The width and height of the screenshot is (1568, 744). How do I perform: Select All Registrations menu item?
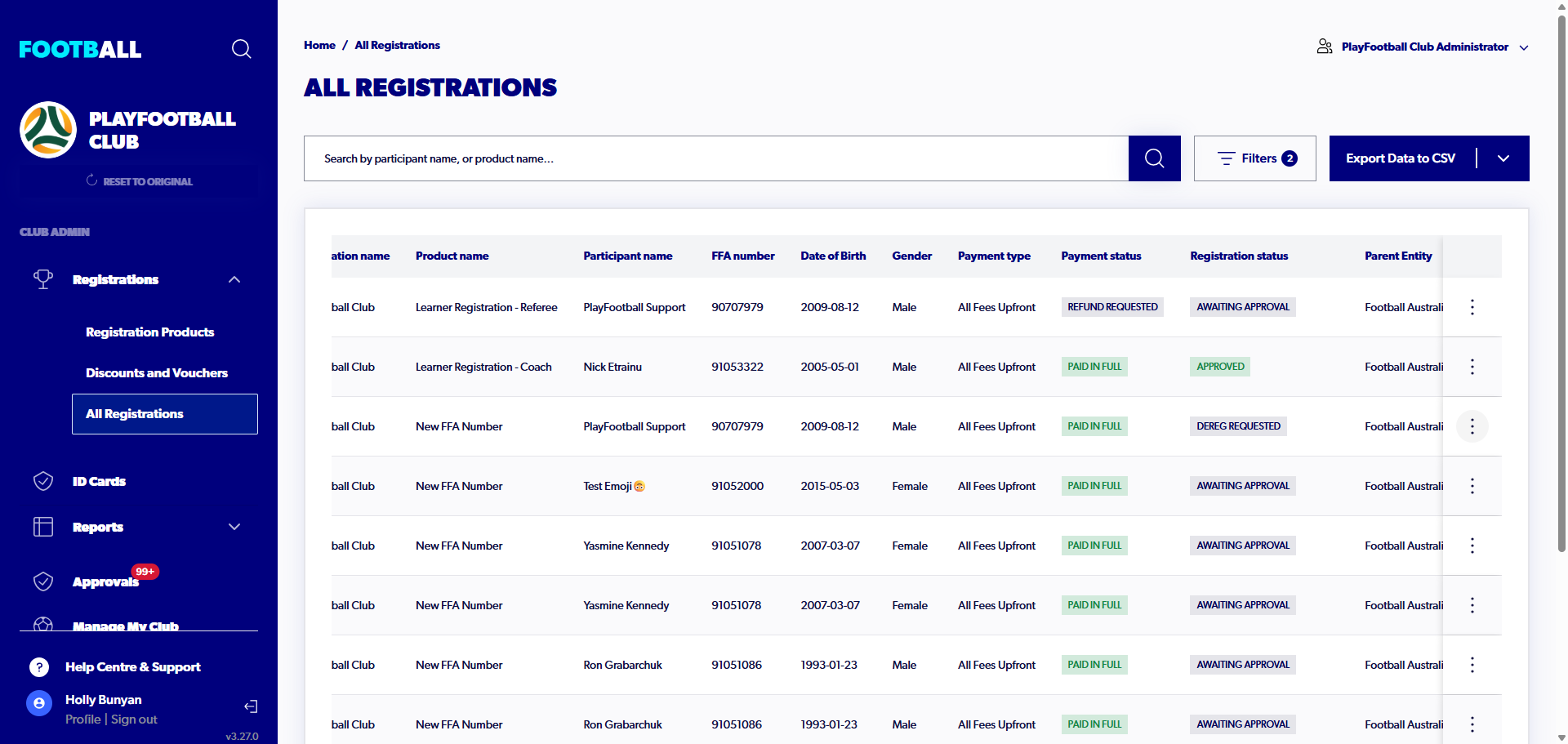[165, 414]
